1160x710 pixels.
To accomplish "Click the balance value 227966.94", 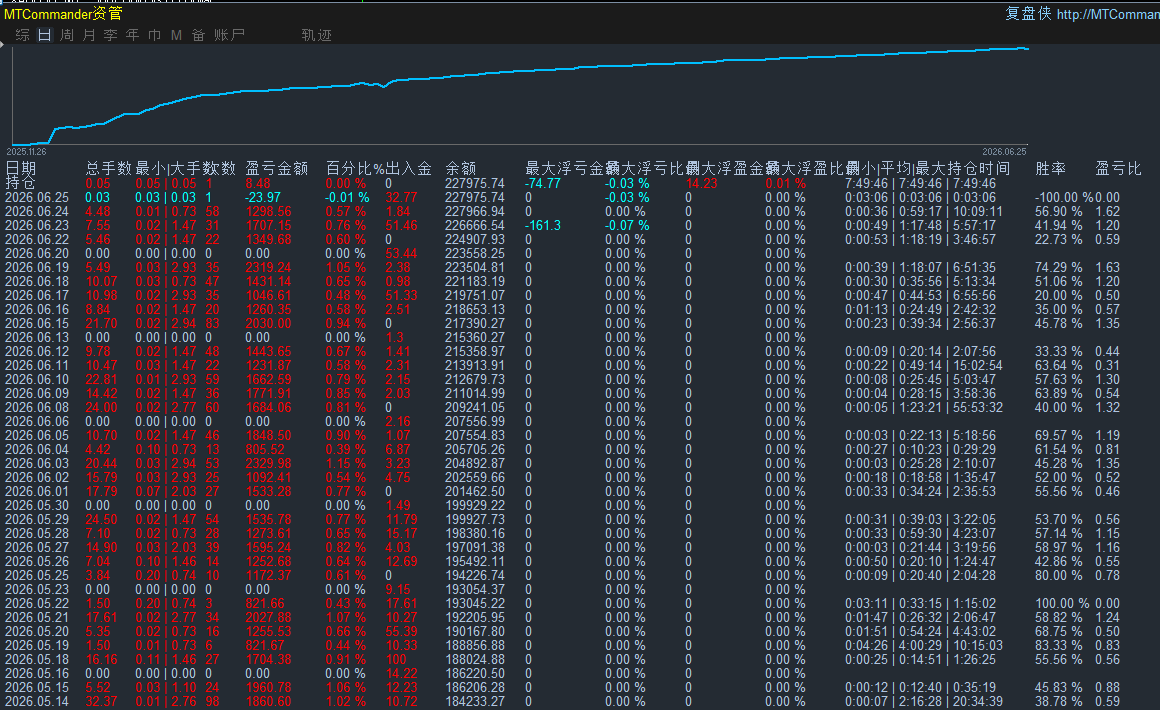I will tap(475, 212).
